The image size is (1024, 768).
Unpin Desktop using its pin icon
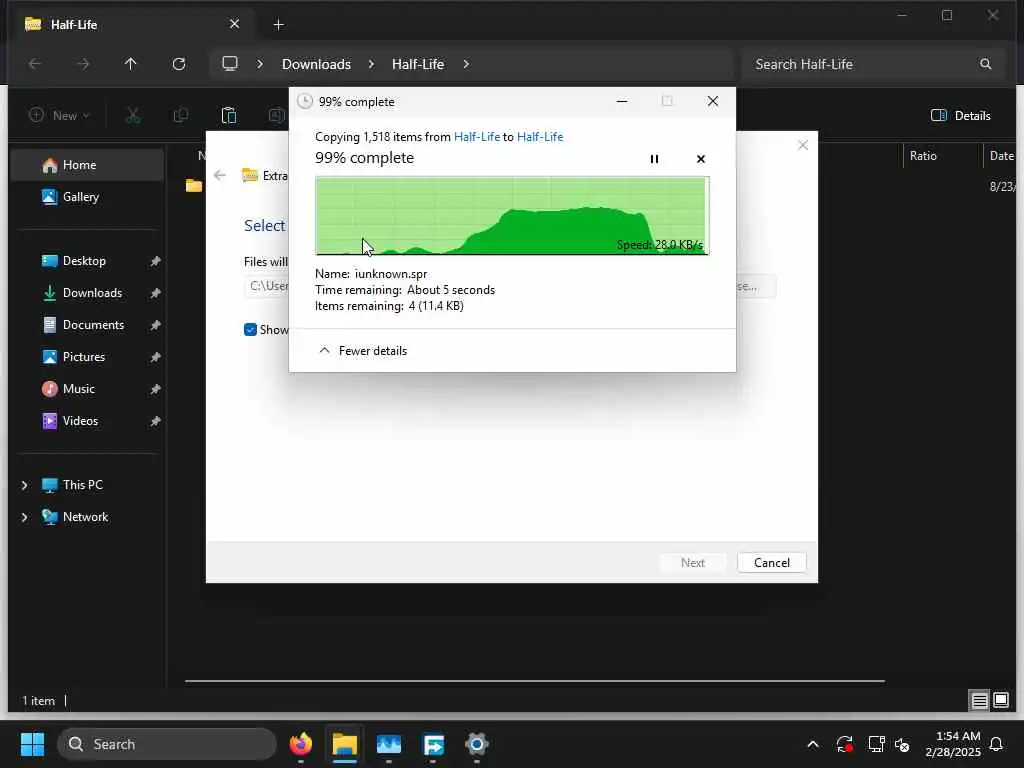(x=155, y=261)
